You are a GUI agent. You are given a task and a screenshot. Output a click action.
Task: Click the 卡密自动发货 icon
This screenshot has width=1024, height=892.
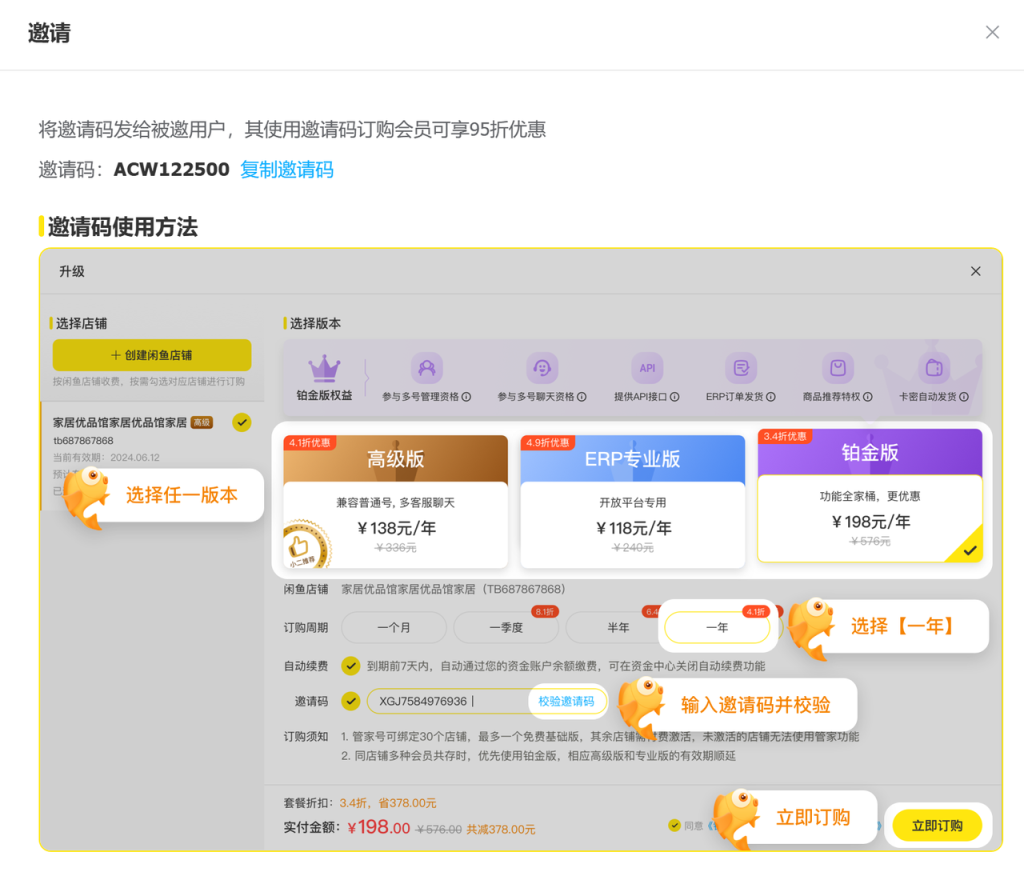[934, 368]
